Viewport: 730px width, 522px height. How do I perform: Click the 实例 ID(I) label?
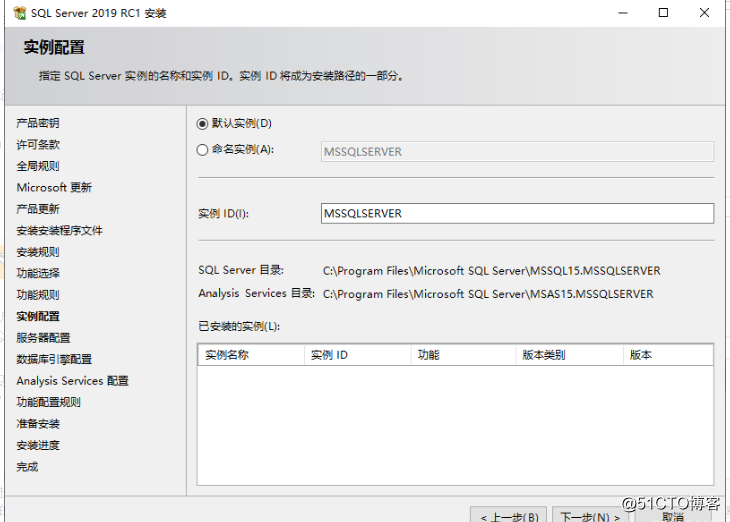tap(223, 213)
